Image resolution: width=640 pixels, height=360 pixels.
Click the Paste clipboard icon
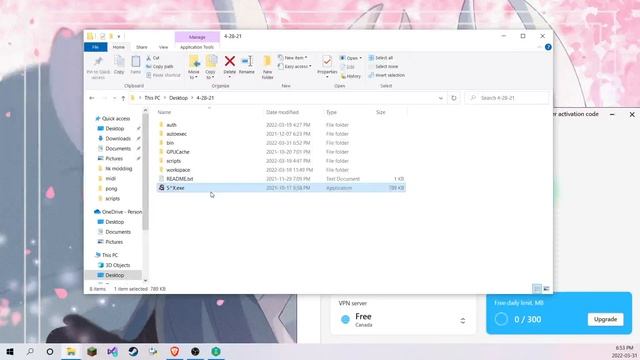click(x=136, y=62)
